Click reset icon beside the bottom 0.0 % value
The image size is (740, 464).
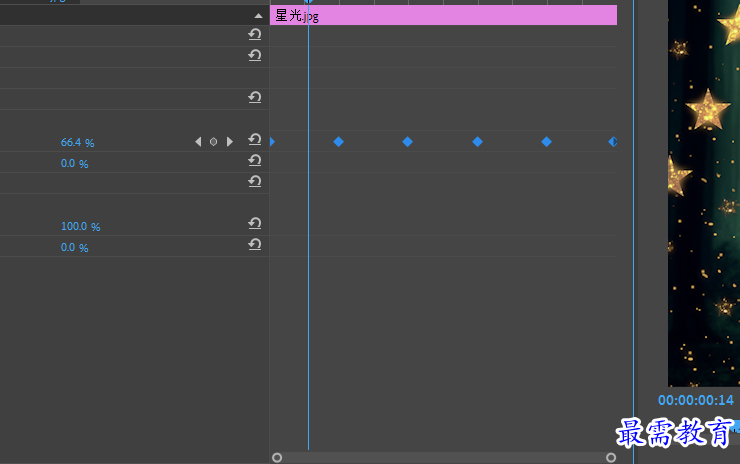pos(255,245)
